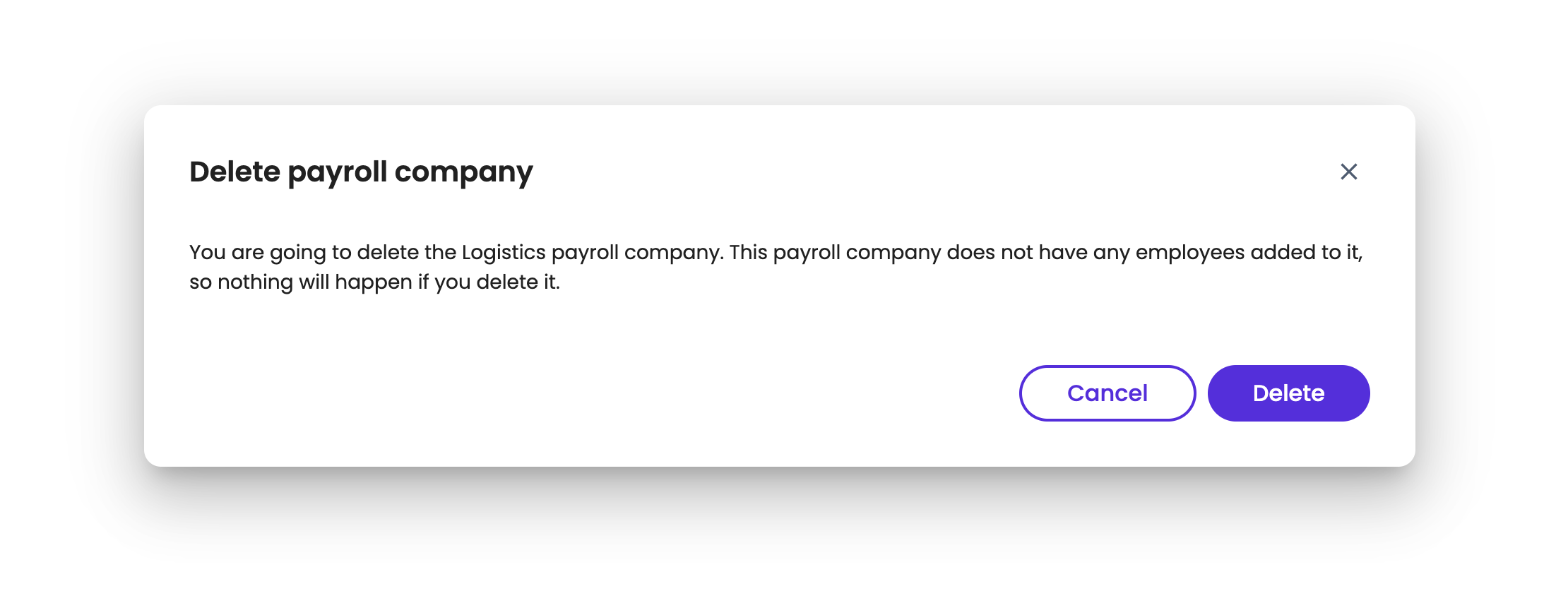Viewport: 1568px width, 603px height.
Task: Click the Cancel button
Action: [1107, 393]
